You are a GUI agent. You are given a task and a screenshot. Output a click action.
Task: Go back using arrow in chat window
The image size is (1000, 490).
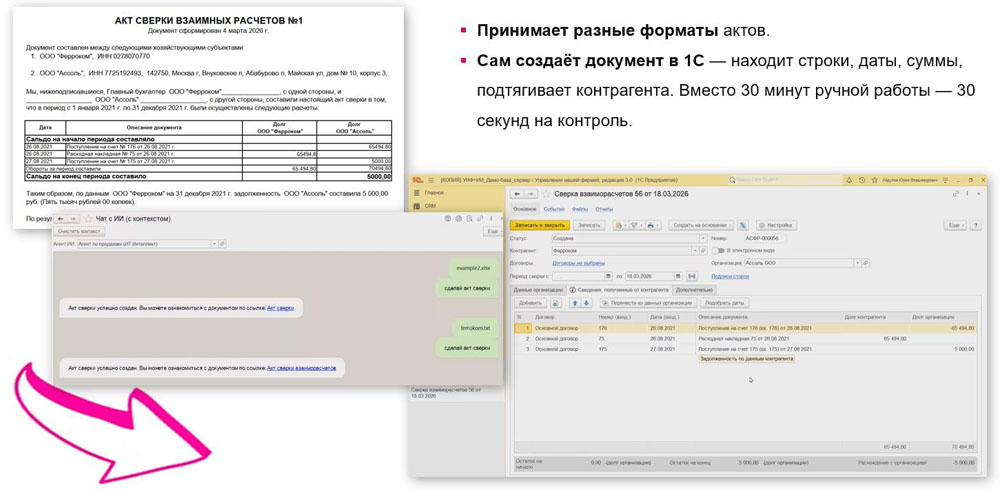pos(61,219)
